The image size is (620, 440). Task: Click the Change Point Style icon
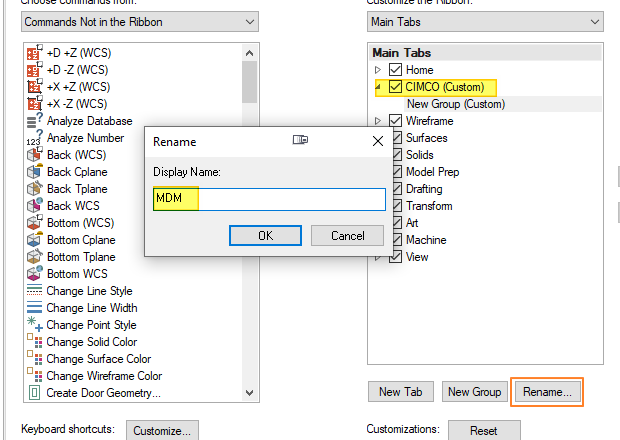(34, 325)
